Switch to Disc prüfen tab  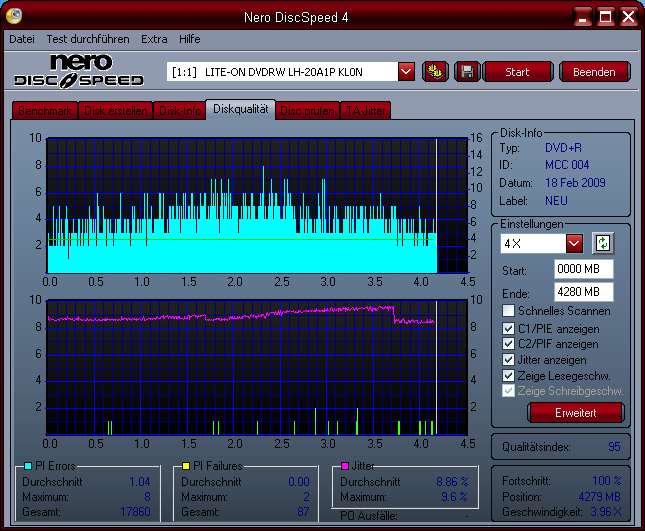(x=307, y=111)
